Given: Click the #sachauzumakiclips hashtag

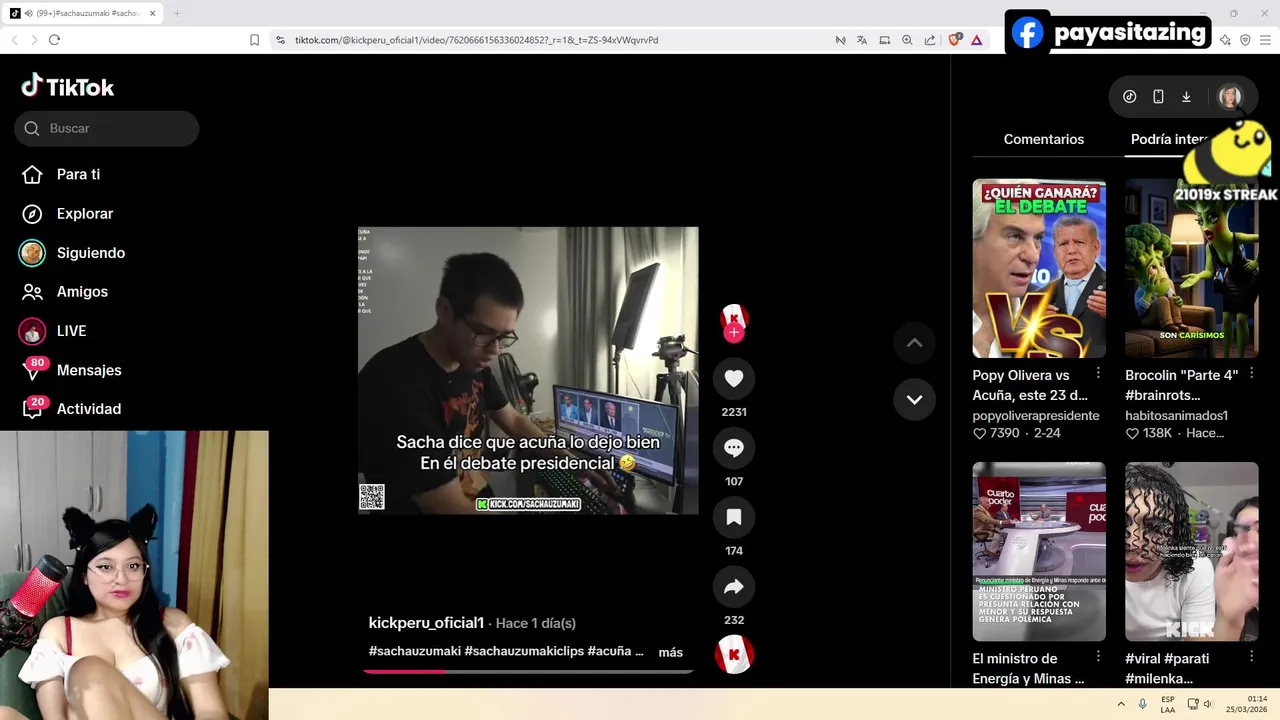Looking at the screenshot, I should point(524,651).
